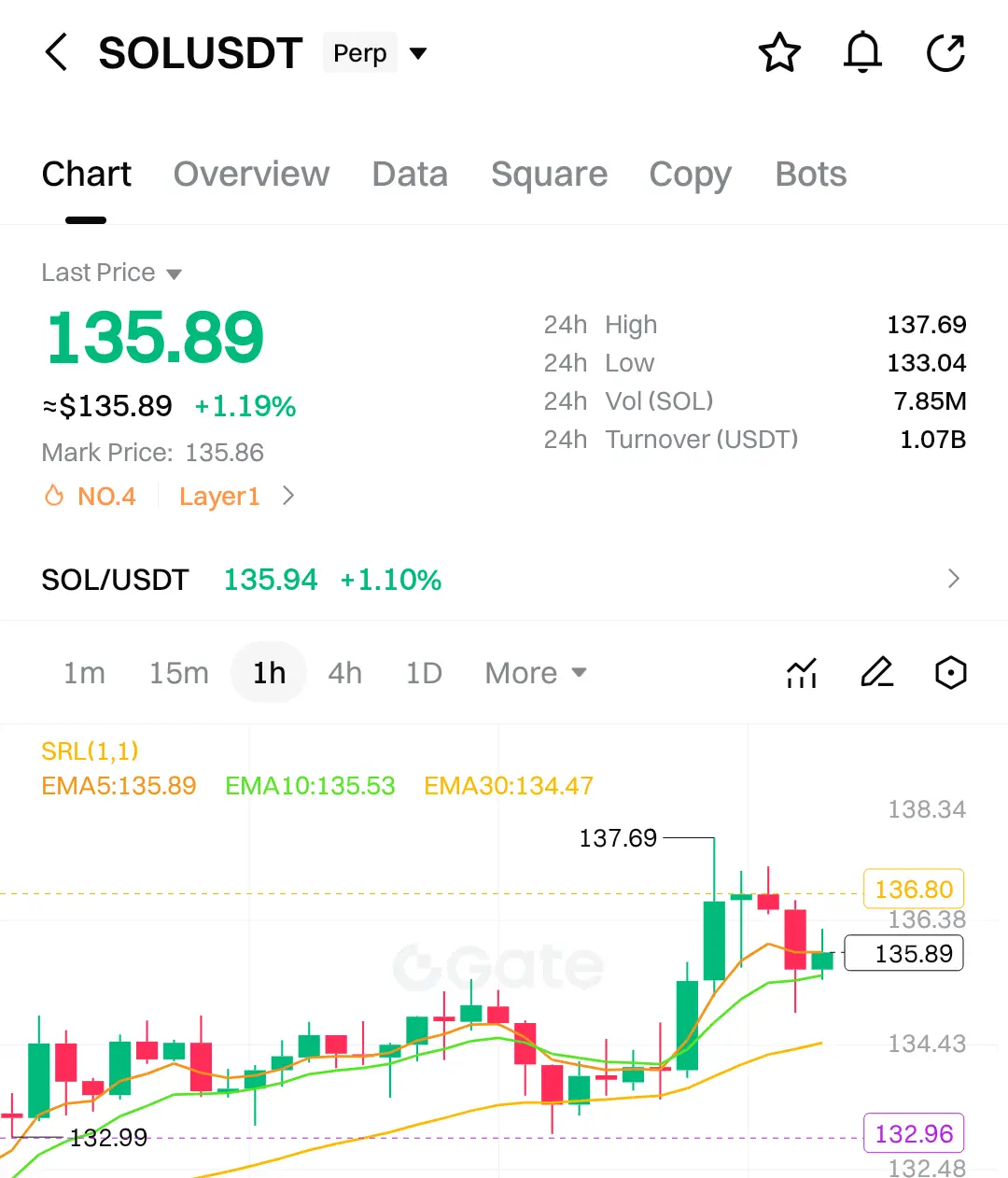Tap the 138.34 axis price label
1008x1178 pixels.
click(x=926, y=809)
